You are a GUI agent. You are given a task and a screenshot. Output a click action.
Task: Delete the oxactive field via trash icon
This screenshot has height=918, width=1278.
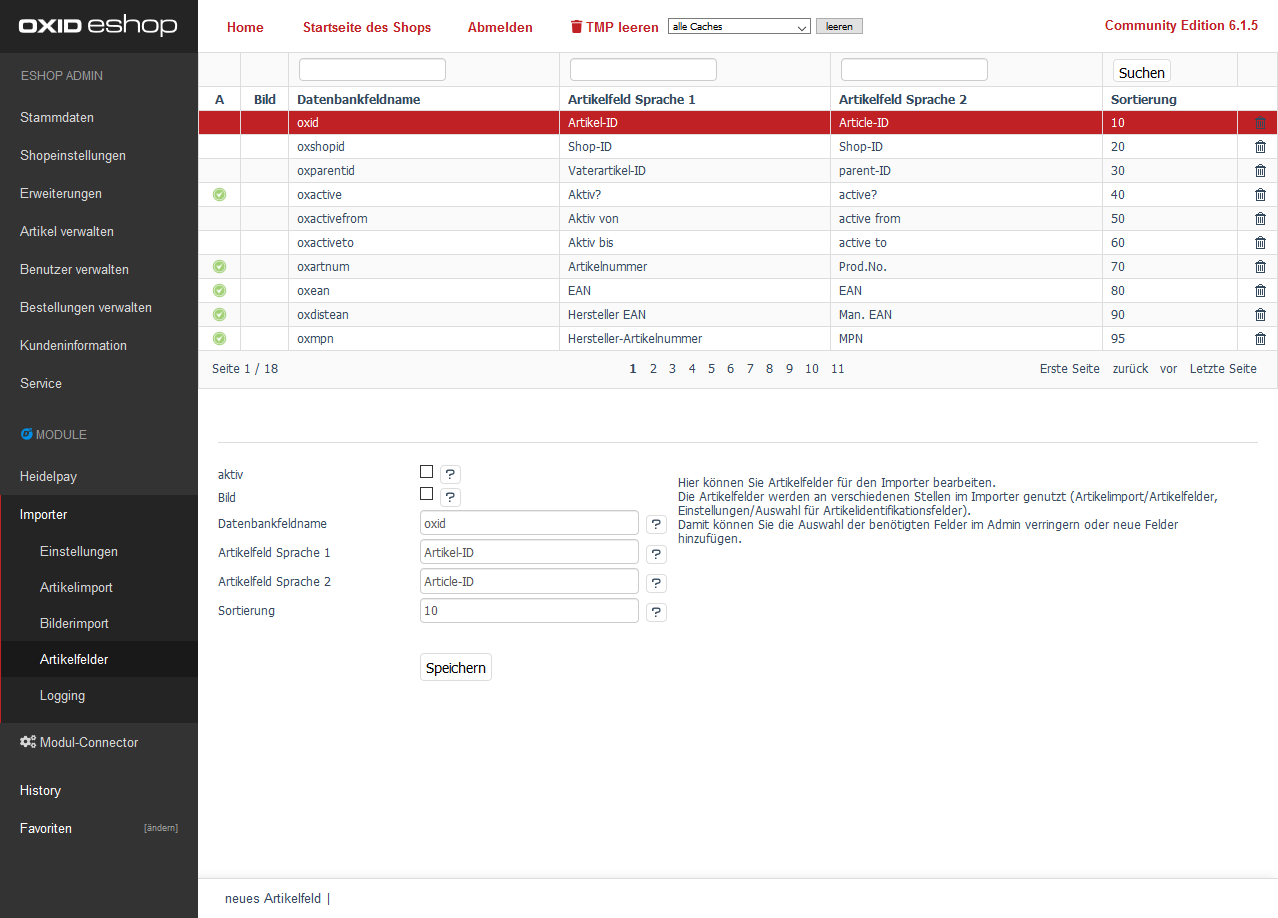pyautogui.click(x=1260, y=195)
